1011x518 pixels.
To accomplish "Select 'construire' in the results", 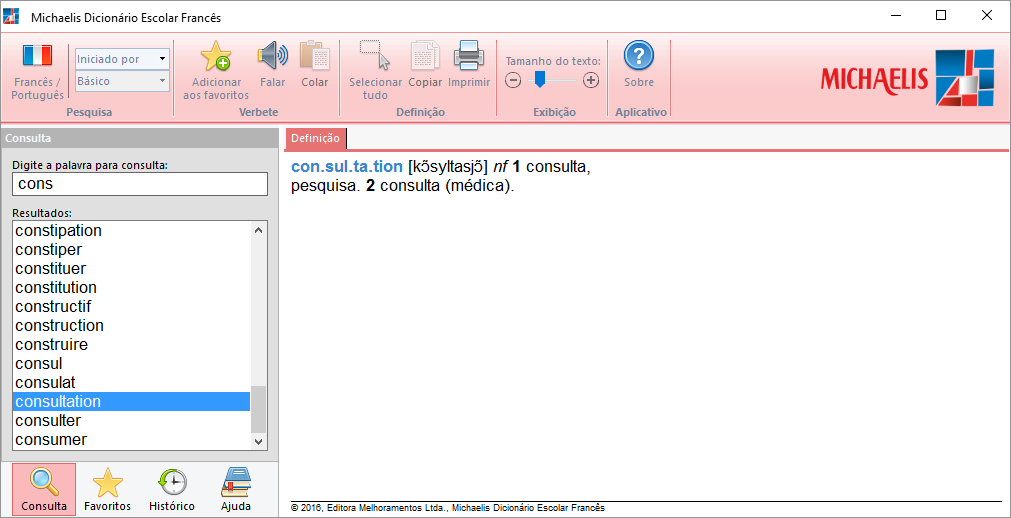I will point(132,344).
